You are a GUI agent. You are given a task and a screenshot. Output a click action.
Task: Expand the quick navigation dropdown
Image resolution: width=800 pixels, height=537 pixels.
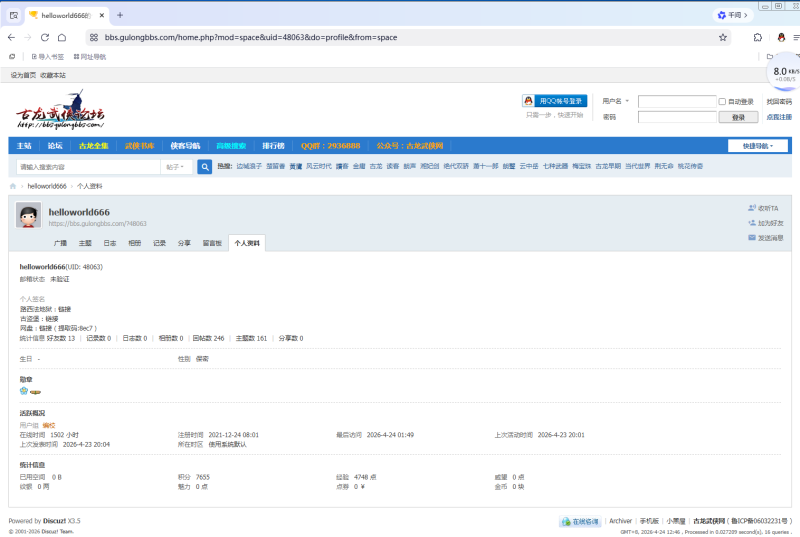(758, 146)
